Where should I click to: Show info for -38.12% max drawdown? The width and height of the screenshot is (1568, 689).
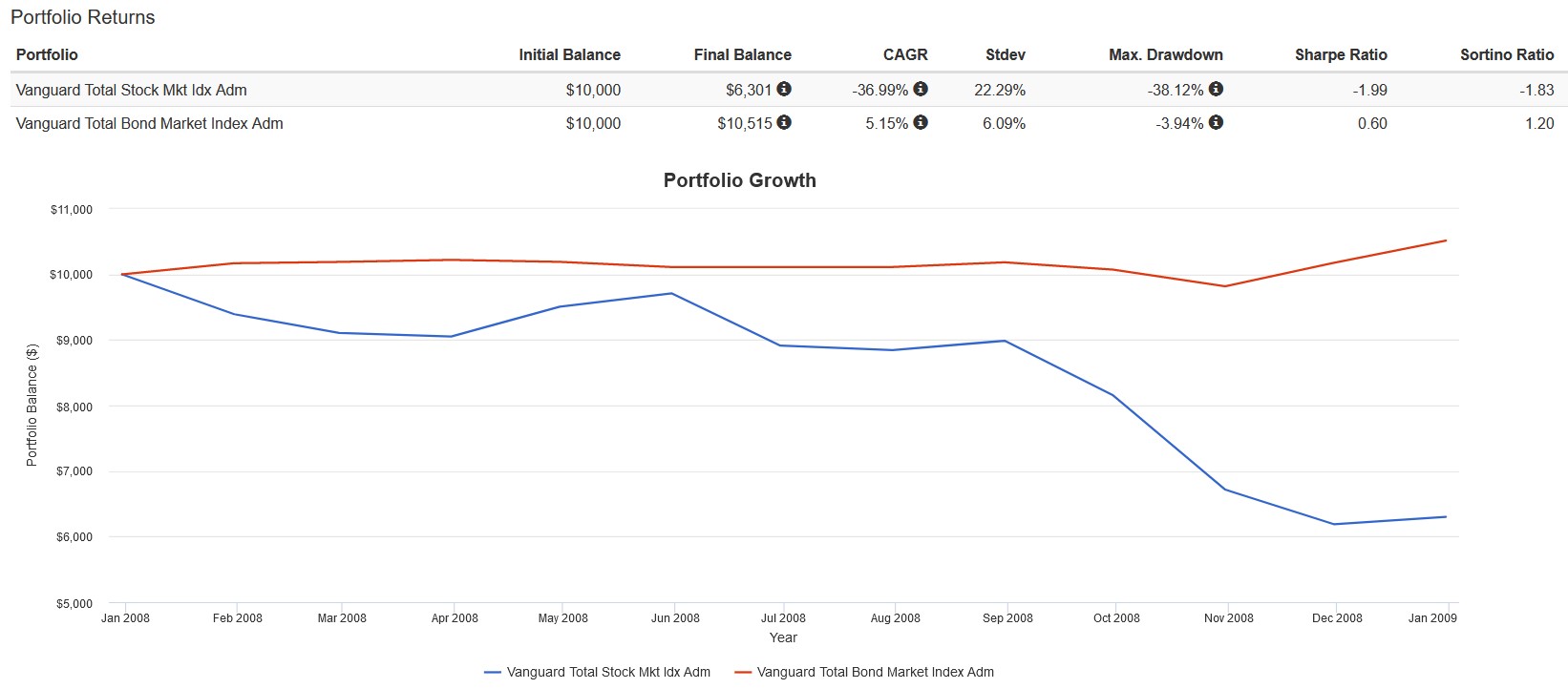[x=1216, y=89]
